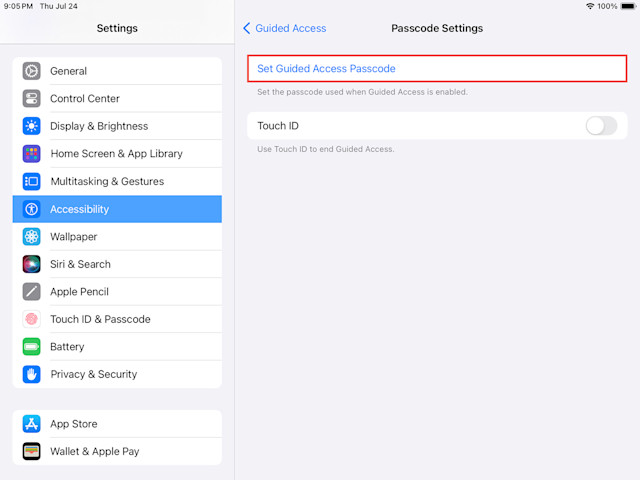Image resolution: width=640 pixels, height=480 pixels.
Task: Go back via the Guided Access chevron
Action: tap(247, 28)
